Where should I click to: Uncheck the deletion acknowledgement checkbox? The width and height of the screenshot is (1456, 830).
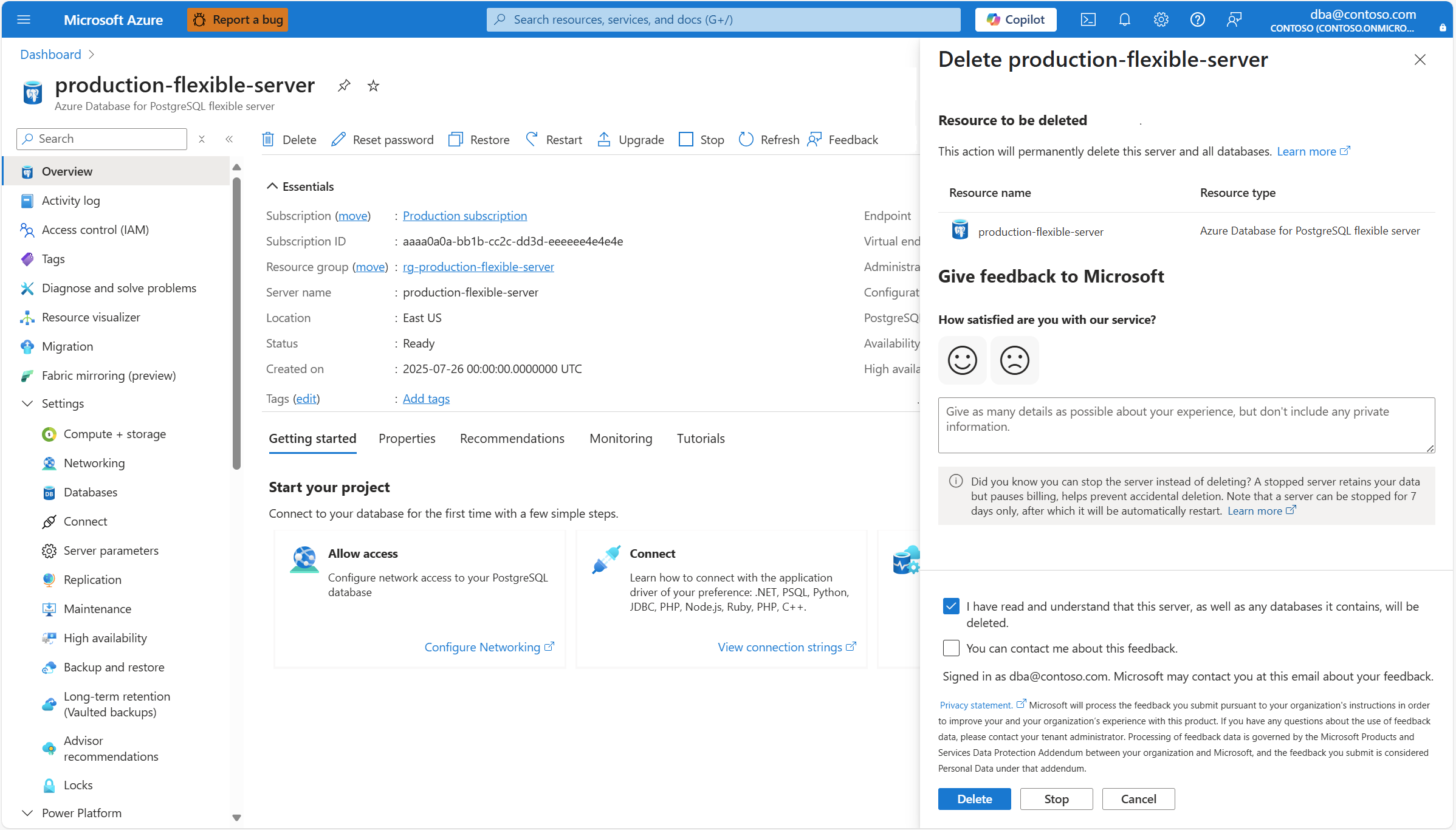(x=951, y=606)
